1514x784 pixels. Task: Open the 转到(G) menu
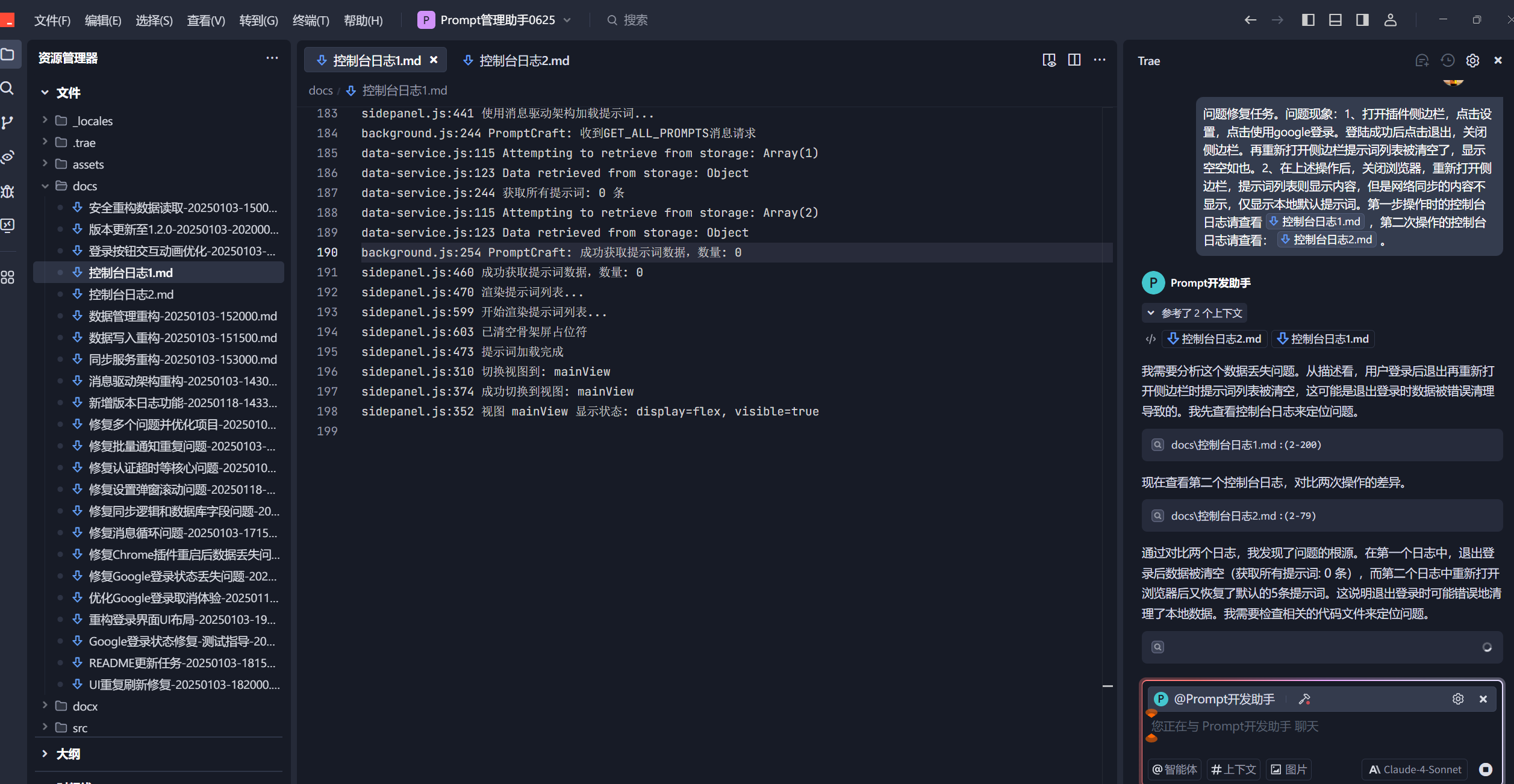point(258,20)
